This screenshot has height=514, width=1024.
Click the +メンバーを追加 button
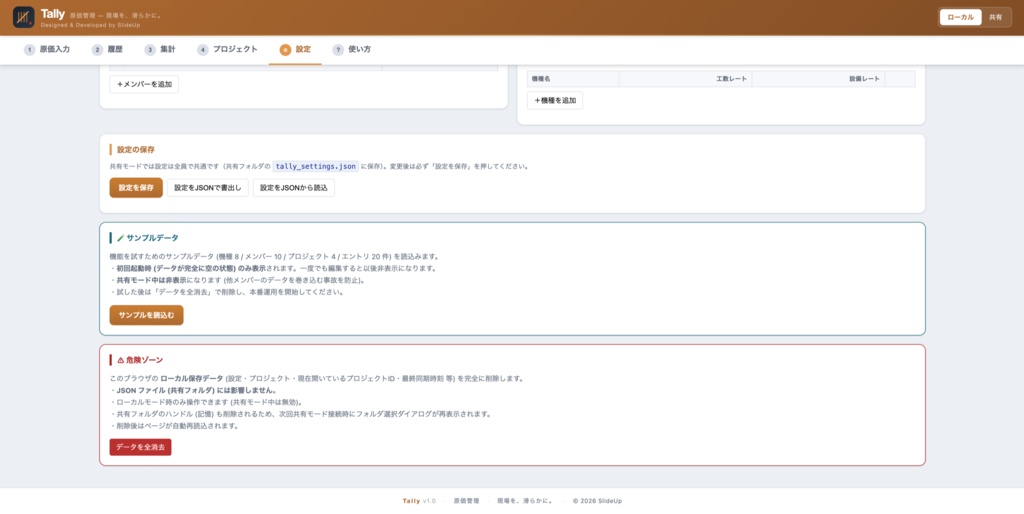point(144,84)
